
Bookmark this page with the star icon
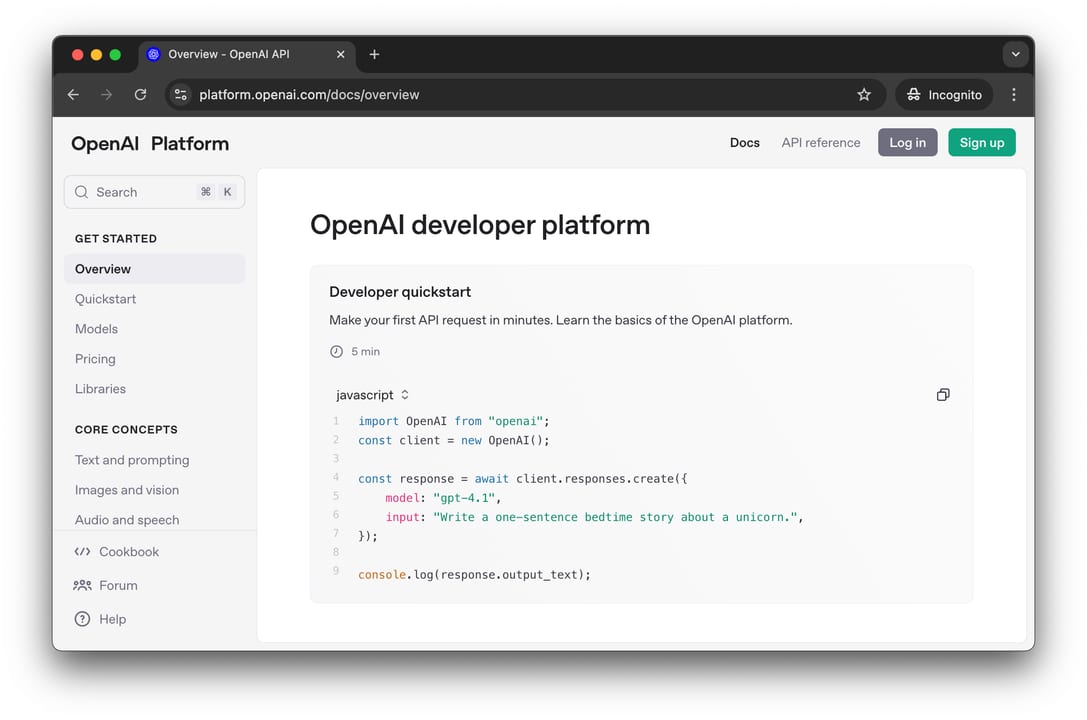pos(864,95)
